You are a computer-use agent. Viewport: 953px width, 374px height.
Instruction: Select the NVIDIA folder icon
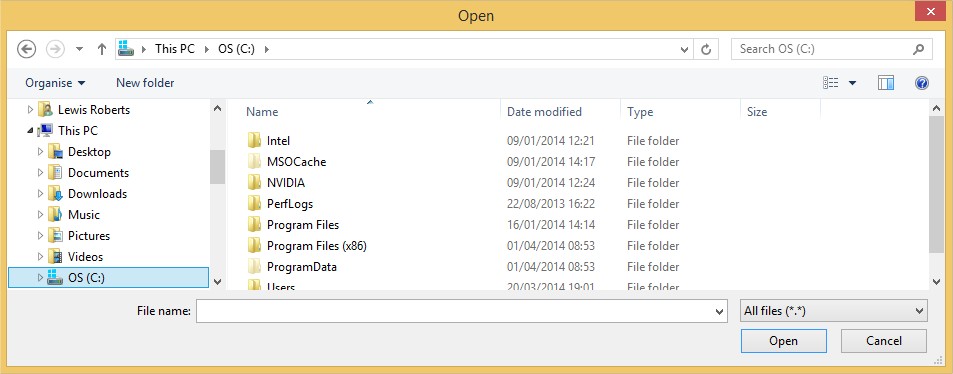coord(254,182)
